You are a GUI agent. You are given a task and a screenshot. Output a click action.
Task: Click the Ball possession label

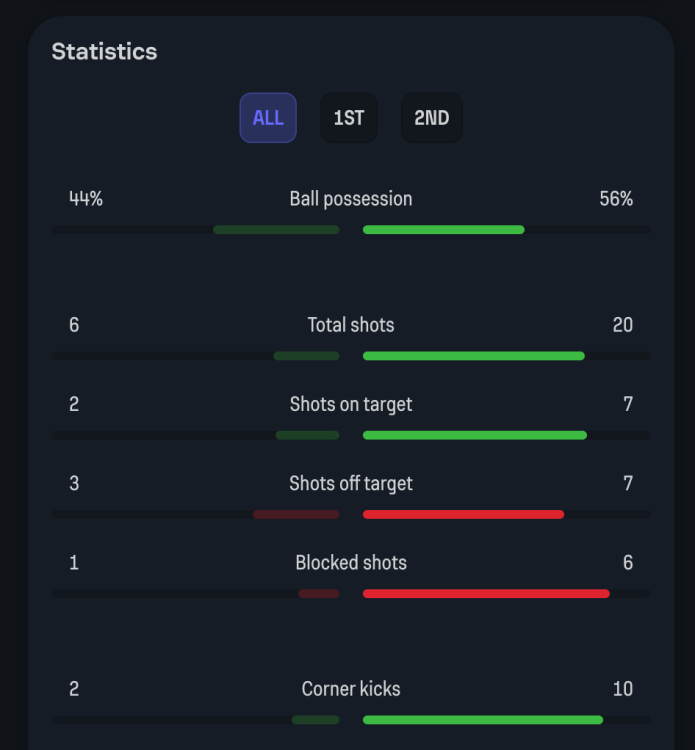[351, 199]
